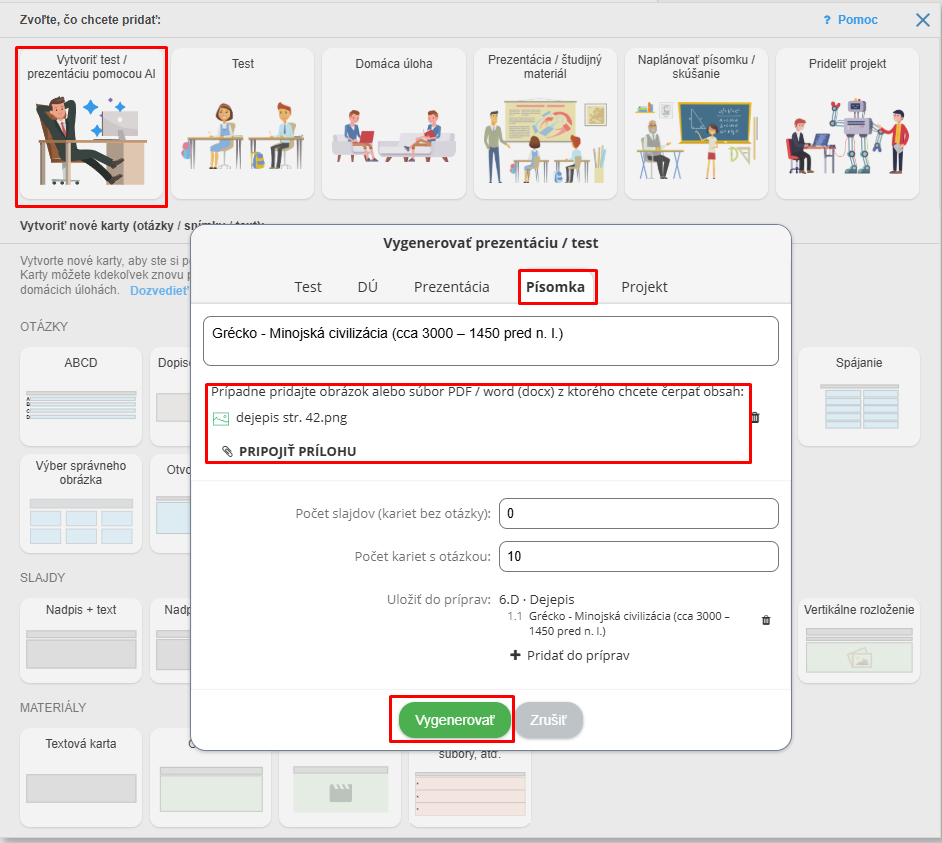Open the Prezentácia tab
This screenshot has width=942, height=843.
pos(451,287)
